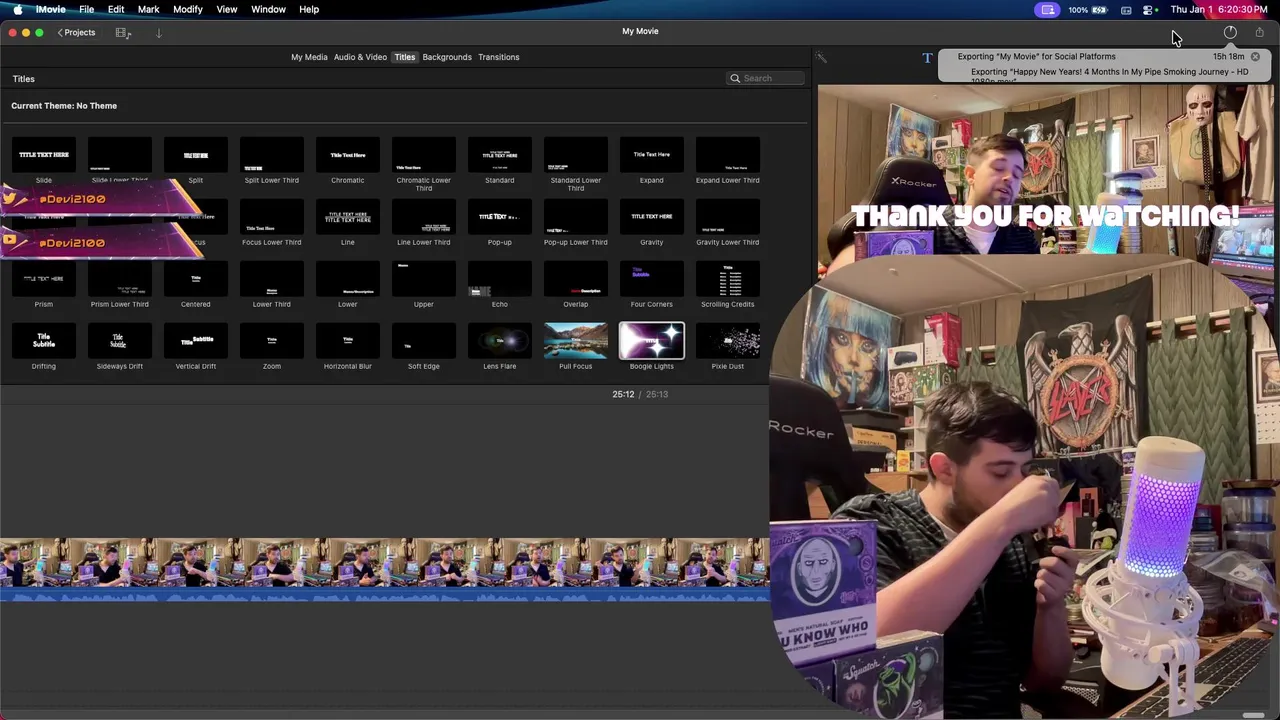This screenshot has width=1280, height=720.
Task: Open the Help menu
Action: point(309,10)
